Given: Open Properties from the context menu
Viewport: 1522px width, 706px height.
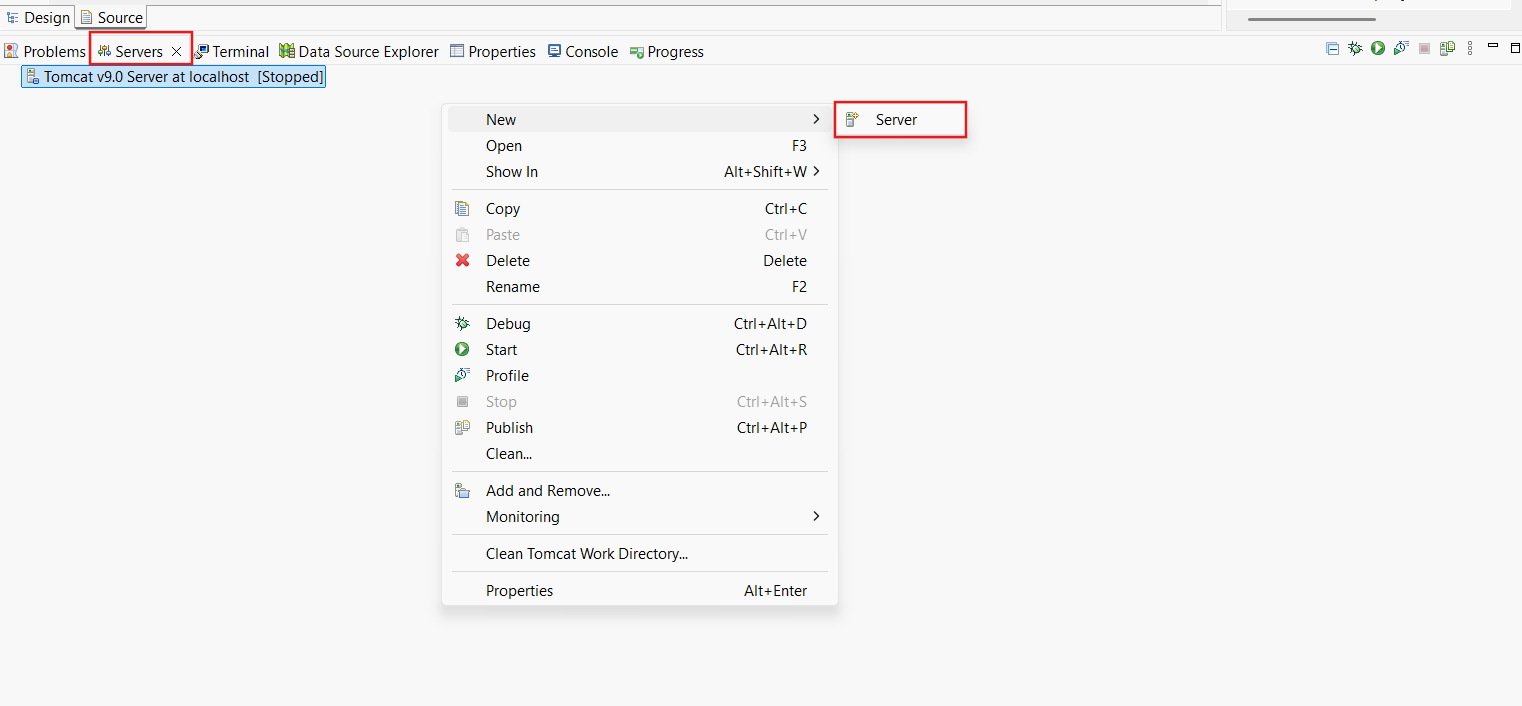Looking at the screenshot, I should (519, 590).
